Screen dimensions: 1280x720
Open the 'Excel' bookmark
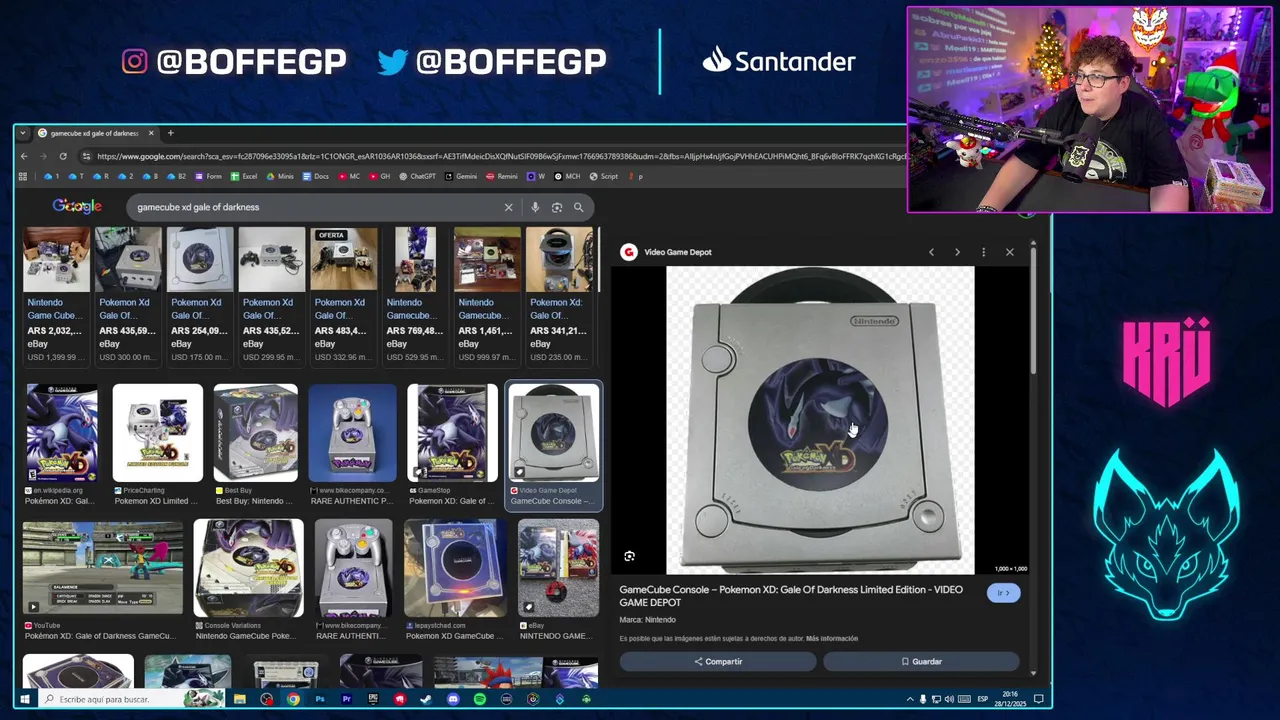[244, 176]
